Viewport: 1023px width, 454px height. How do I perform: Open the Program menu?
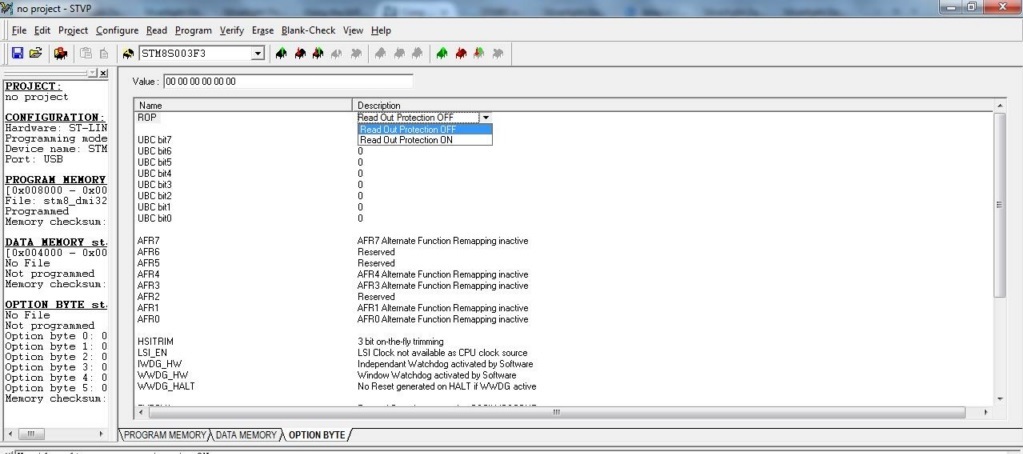pyautogui.click(x=193, y=30)
